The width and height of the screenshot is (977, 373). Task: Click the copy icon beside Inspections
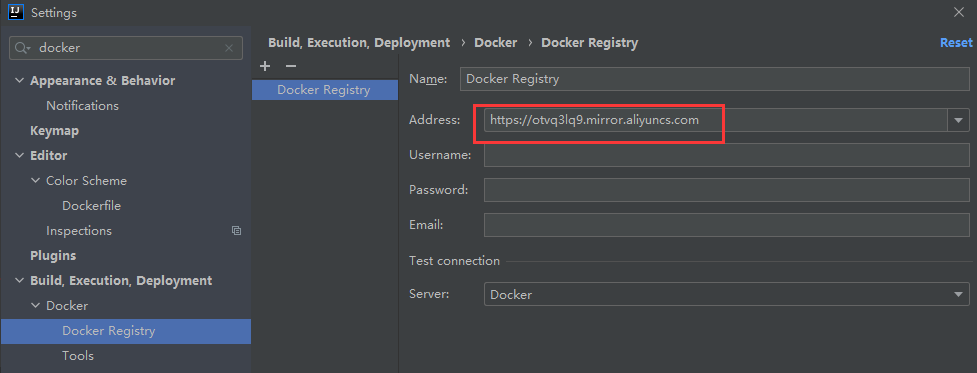tap(236, 230)
